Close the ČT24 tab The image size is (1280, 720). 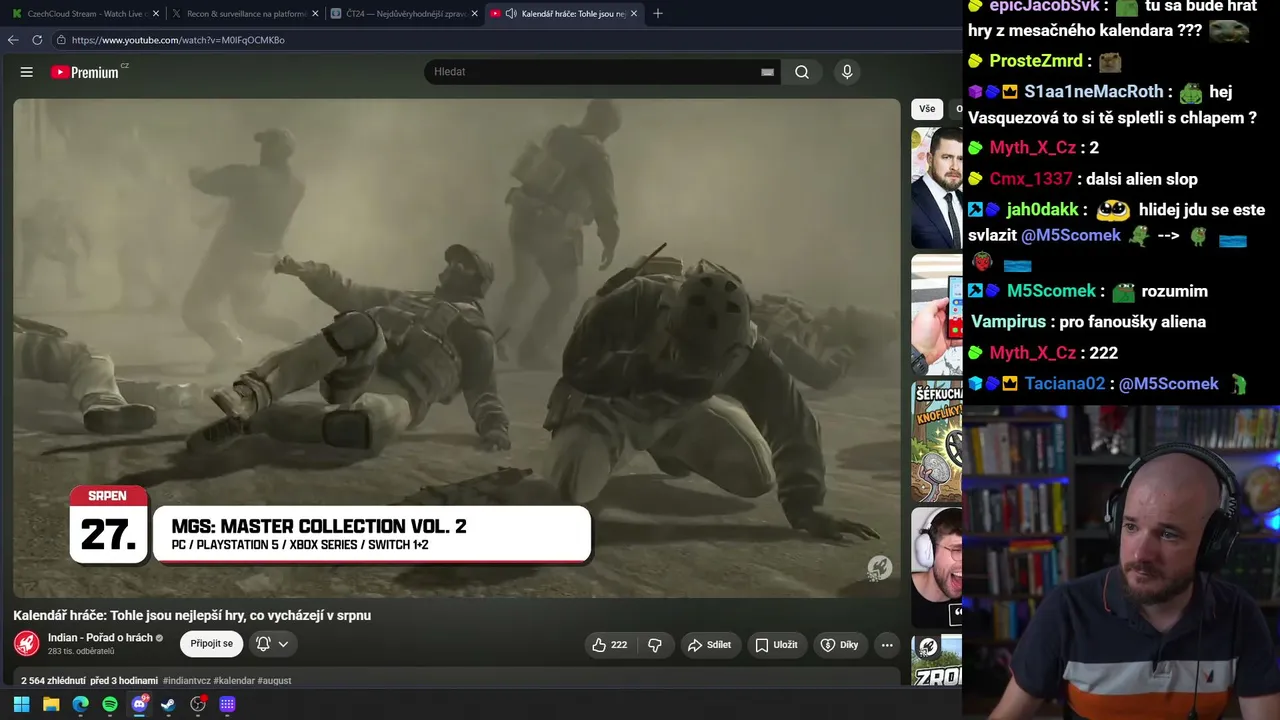[474, 14]
